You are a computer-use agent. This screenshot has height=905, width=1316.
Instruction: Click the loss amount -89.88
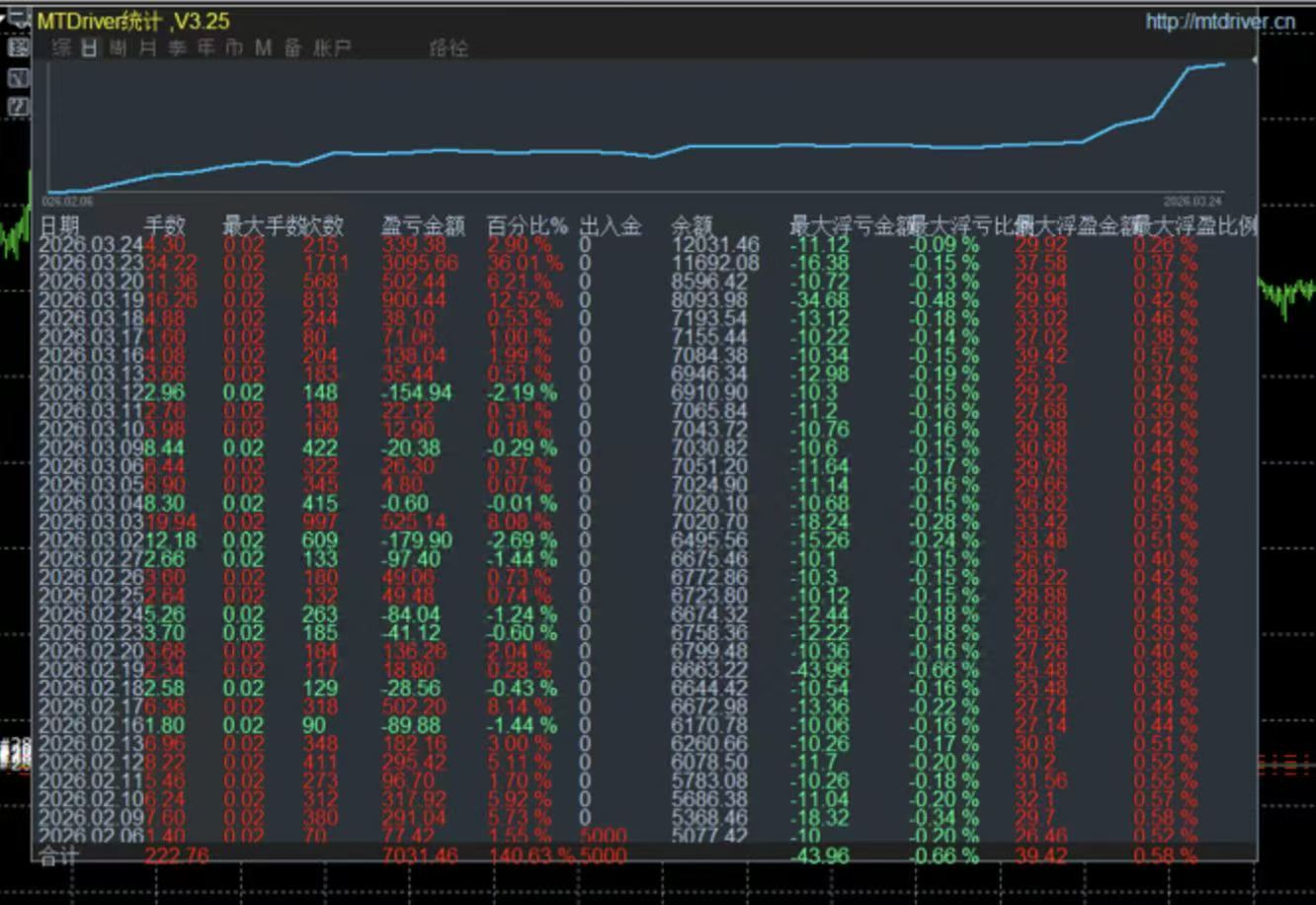411,725
